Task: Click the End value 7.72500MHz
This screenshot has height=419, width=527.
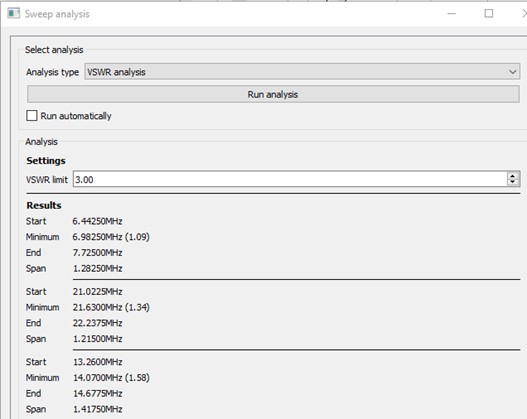Action: (97, 253)
